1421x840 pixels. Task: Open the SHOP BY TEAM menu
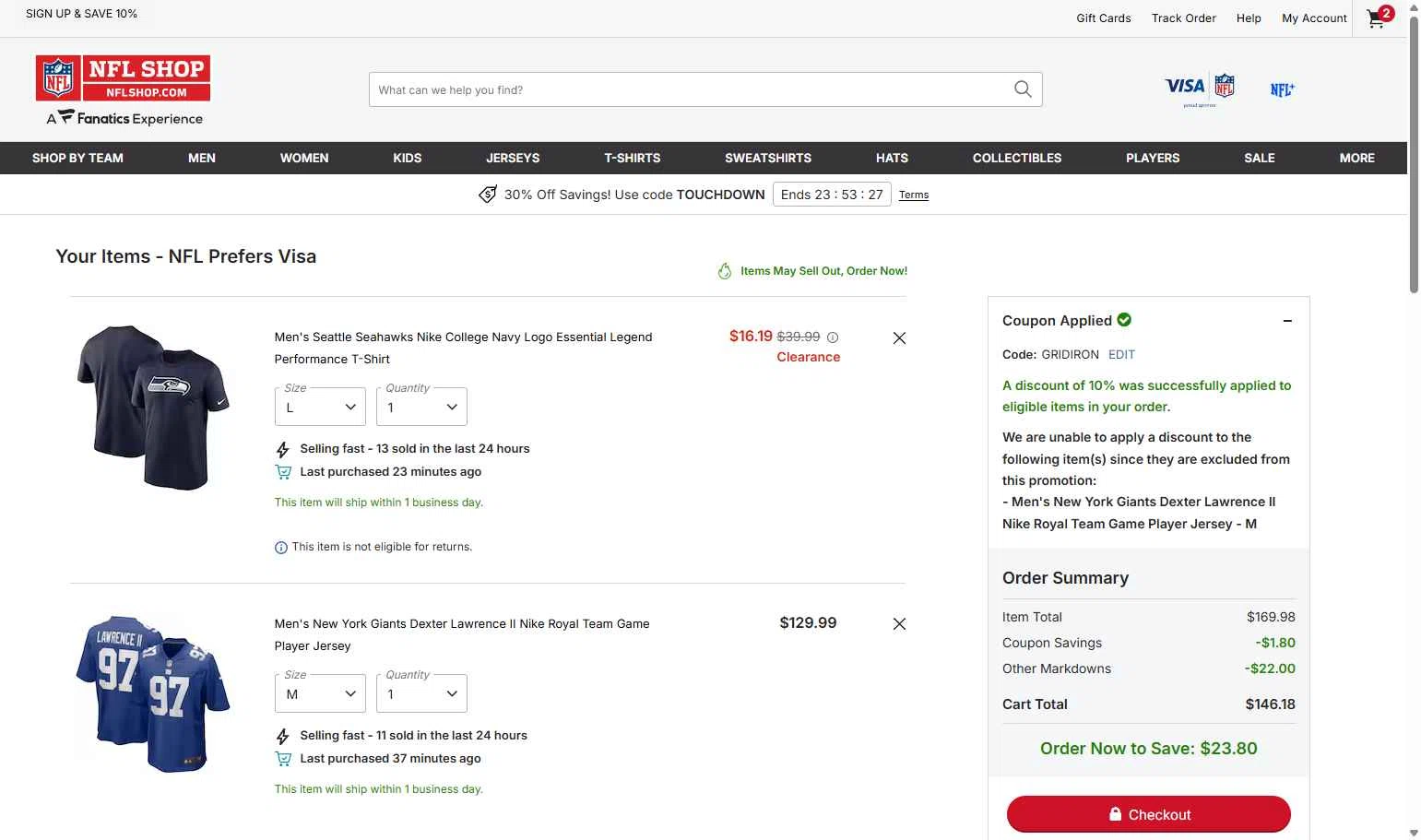(77, 159)
